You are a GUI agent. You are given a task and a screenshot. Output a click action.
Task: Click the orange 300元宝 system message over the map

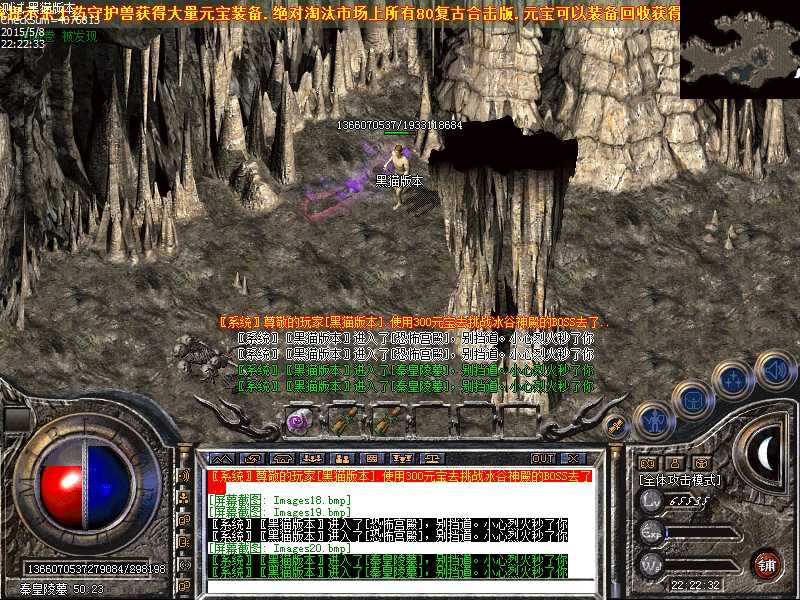[413, 322]
